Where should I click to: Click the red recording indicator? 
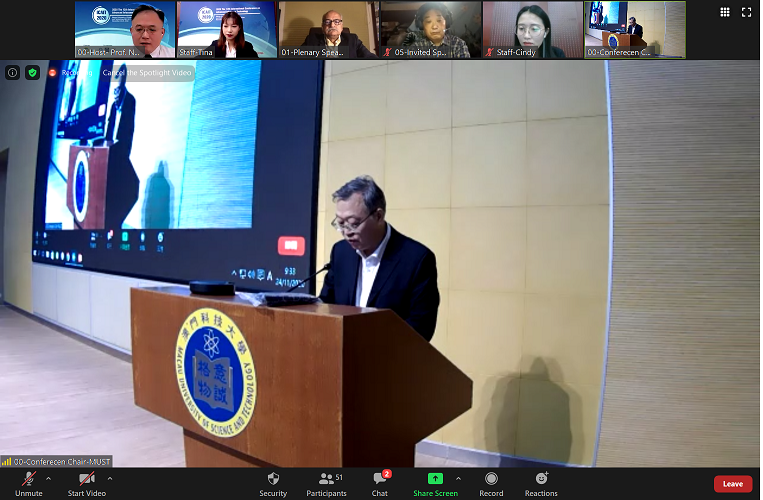pyautogui.click(x=53, y=73)
